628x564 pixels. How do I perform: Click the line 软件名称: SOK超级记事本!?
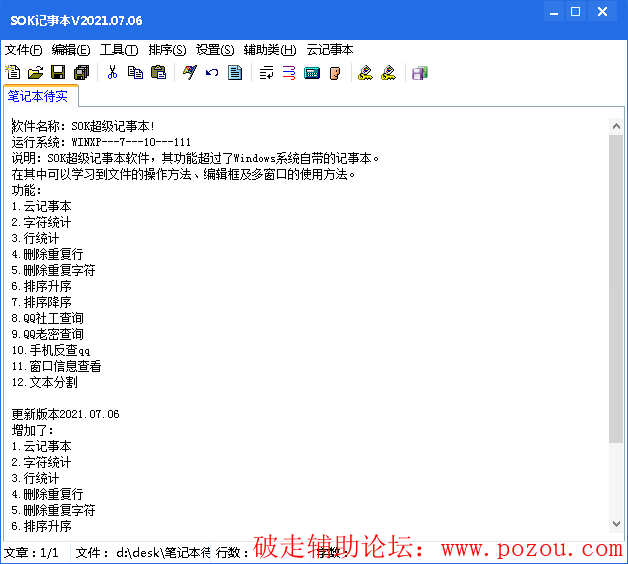pyautogui.click(x=83, y=127)
